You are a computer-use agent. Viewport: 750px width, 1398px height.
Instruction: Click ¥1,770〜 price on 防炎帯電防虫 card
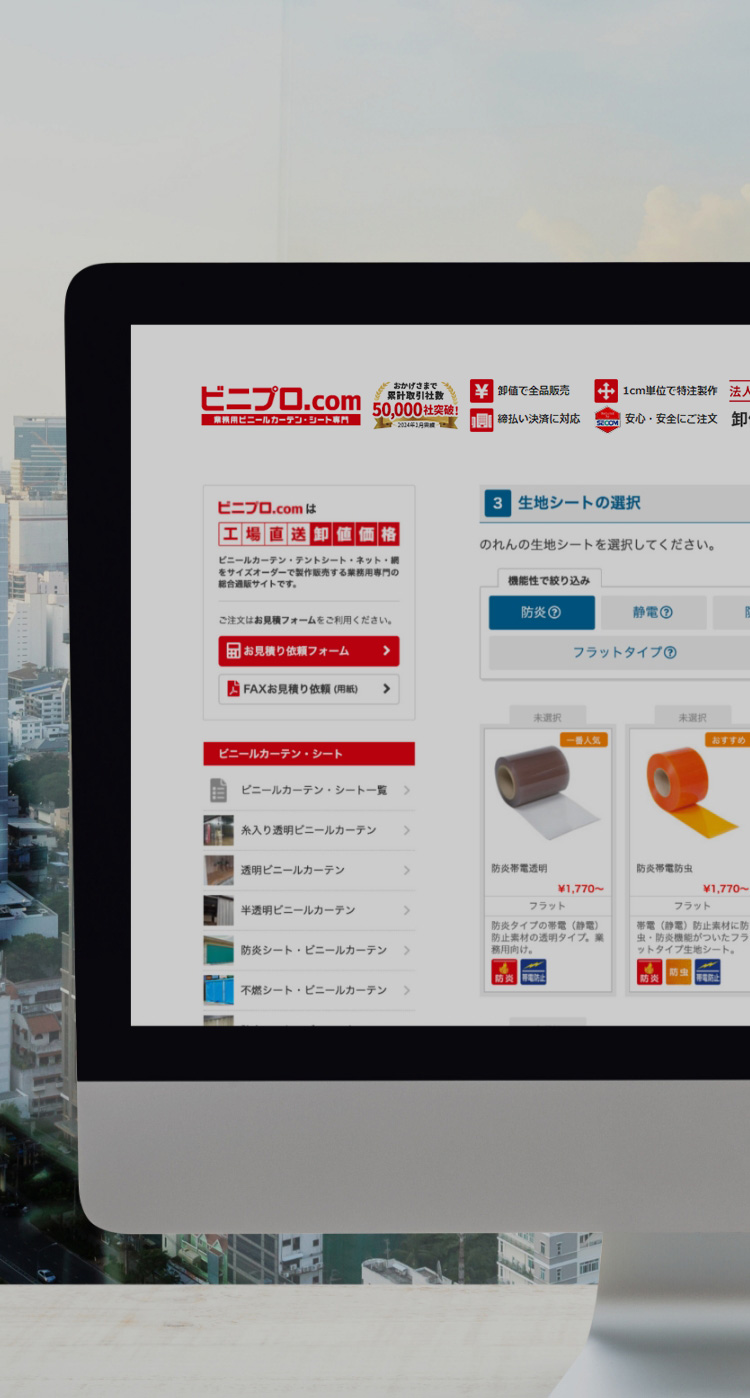(726, 888)
